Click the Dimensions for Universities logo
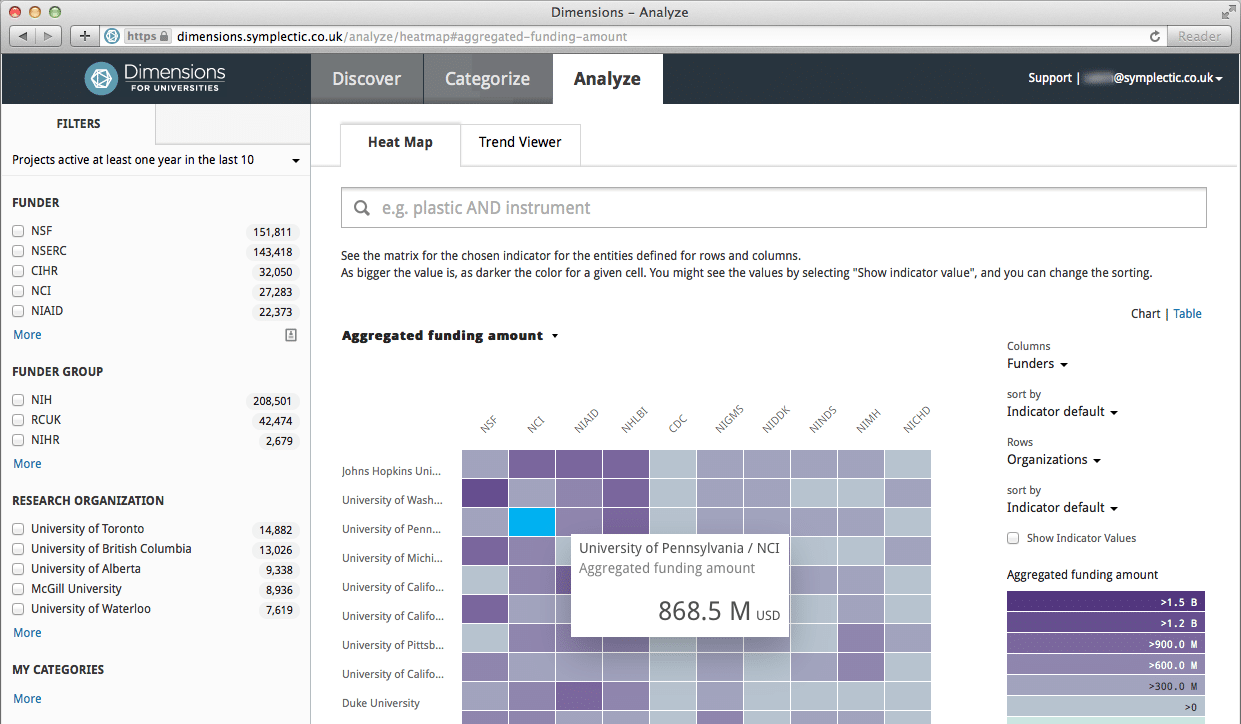 coord(155,78)
